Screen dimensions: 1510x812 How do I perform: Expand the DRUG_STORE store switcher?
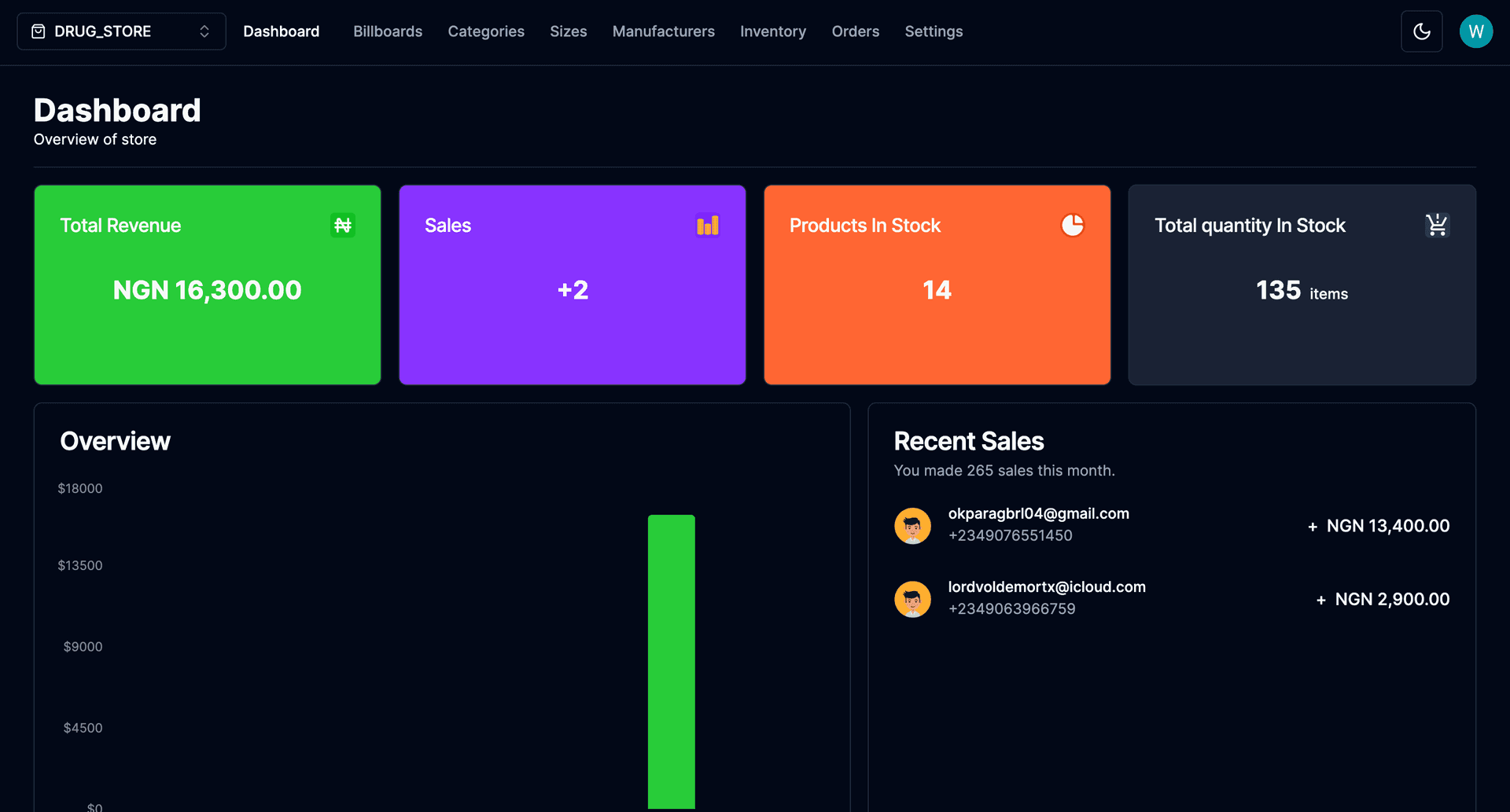click(121, 31)
